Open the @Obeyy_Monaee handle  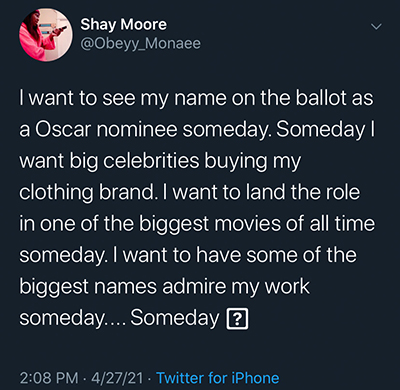click(x=140, y=44)
